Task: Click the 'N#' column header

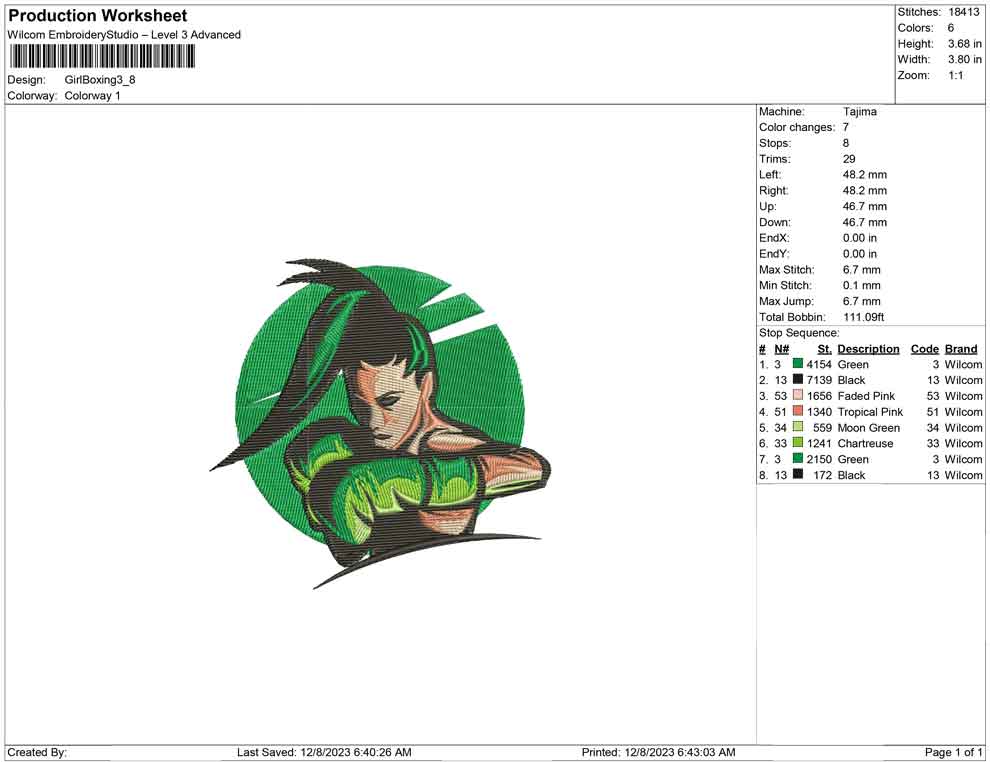Action: (x=782, y=349)
